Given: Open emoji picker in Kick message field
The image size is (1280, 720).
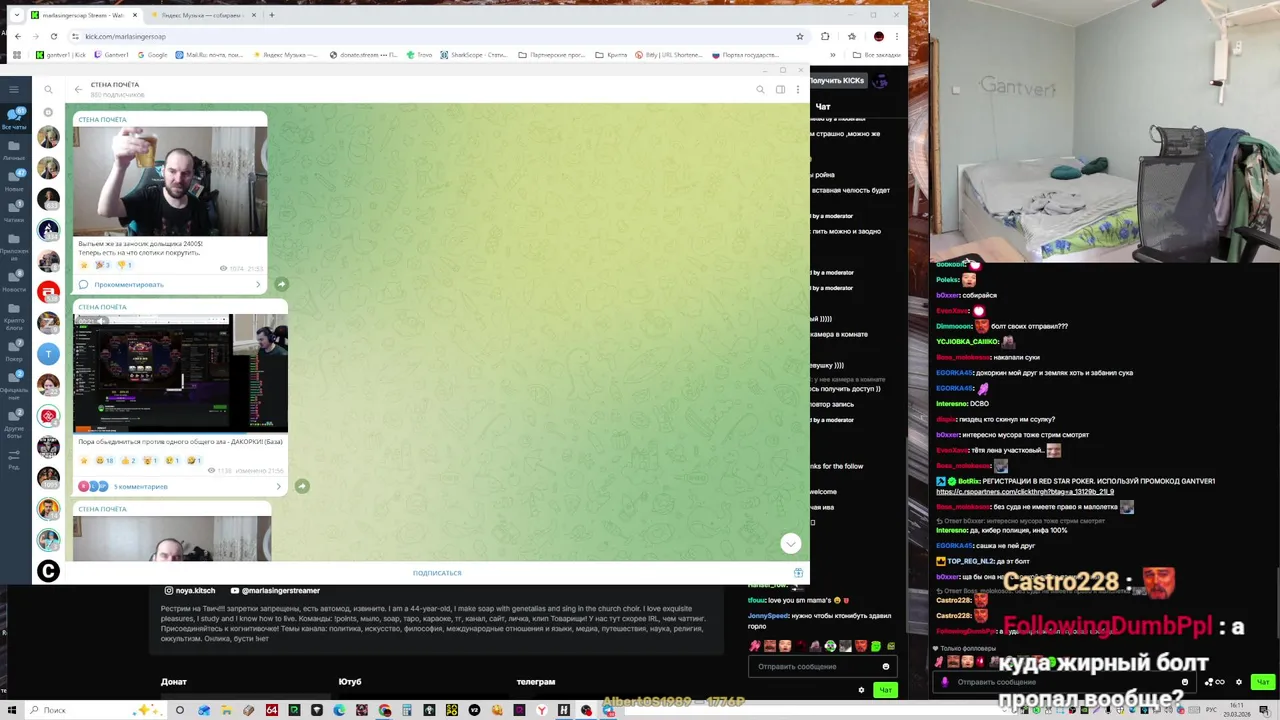Looking at the screenshot, I should (885, 666).
